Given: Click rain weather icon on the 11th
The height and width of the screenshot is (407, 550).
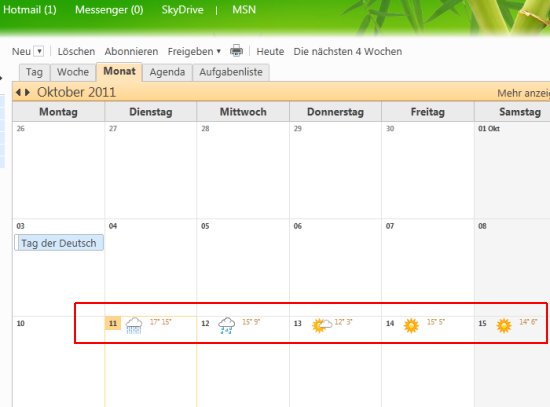Looking at the screenshot, I should pos(134,326).
